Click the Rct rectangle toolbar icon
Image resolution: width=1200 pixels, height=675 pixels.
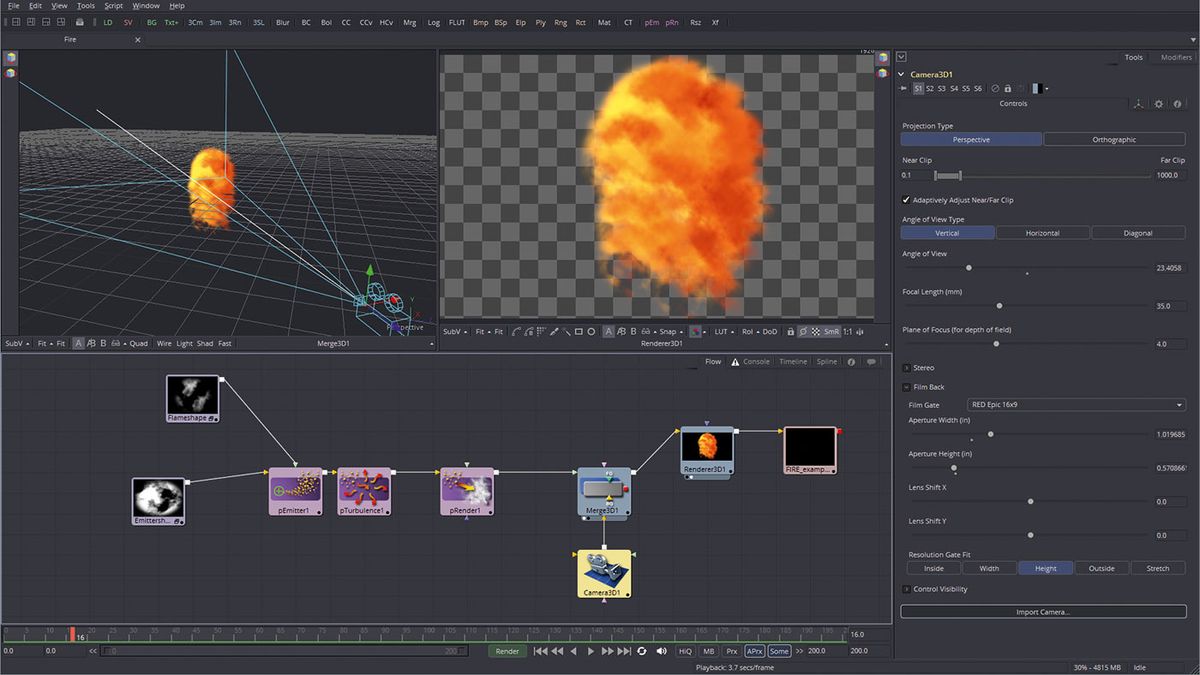[x=579, y=22]
